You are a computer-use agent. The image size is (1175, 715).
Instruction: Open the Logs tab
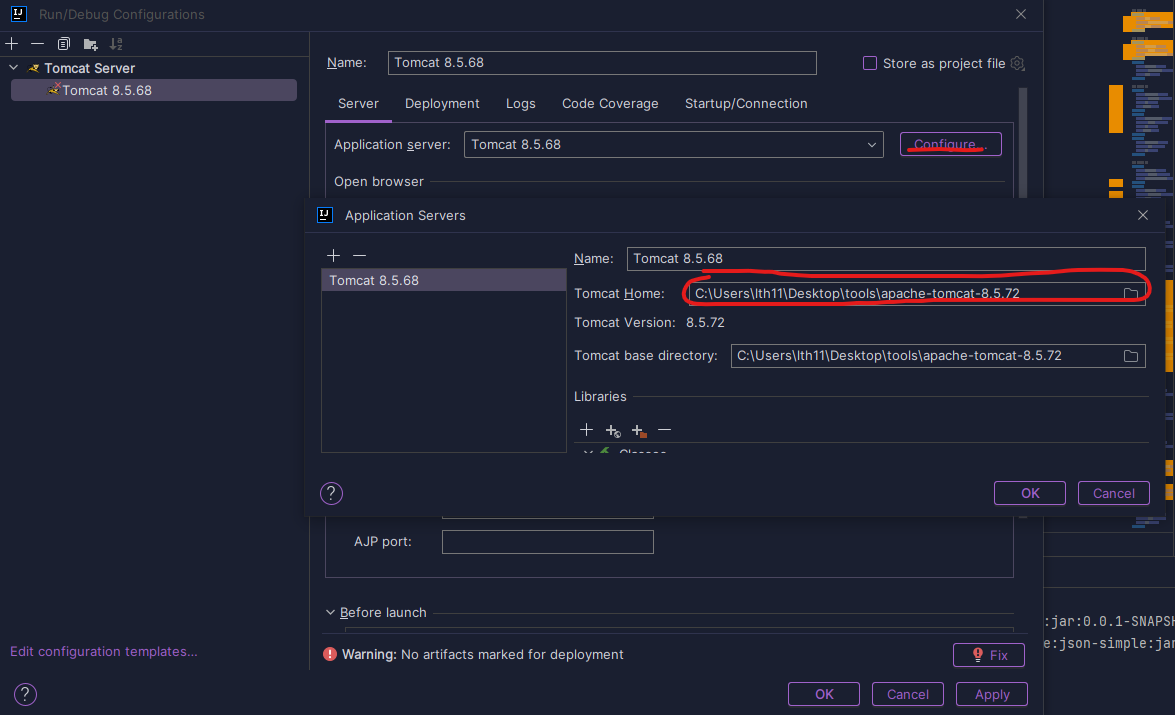[x=520, y=103]
